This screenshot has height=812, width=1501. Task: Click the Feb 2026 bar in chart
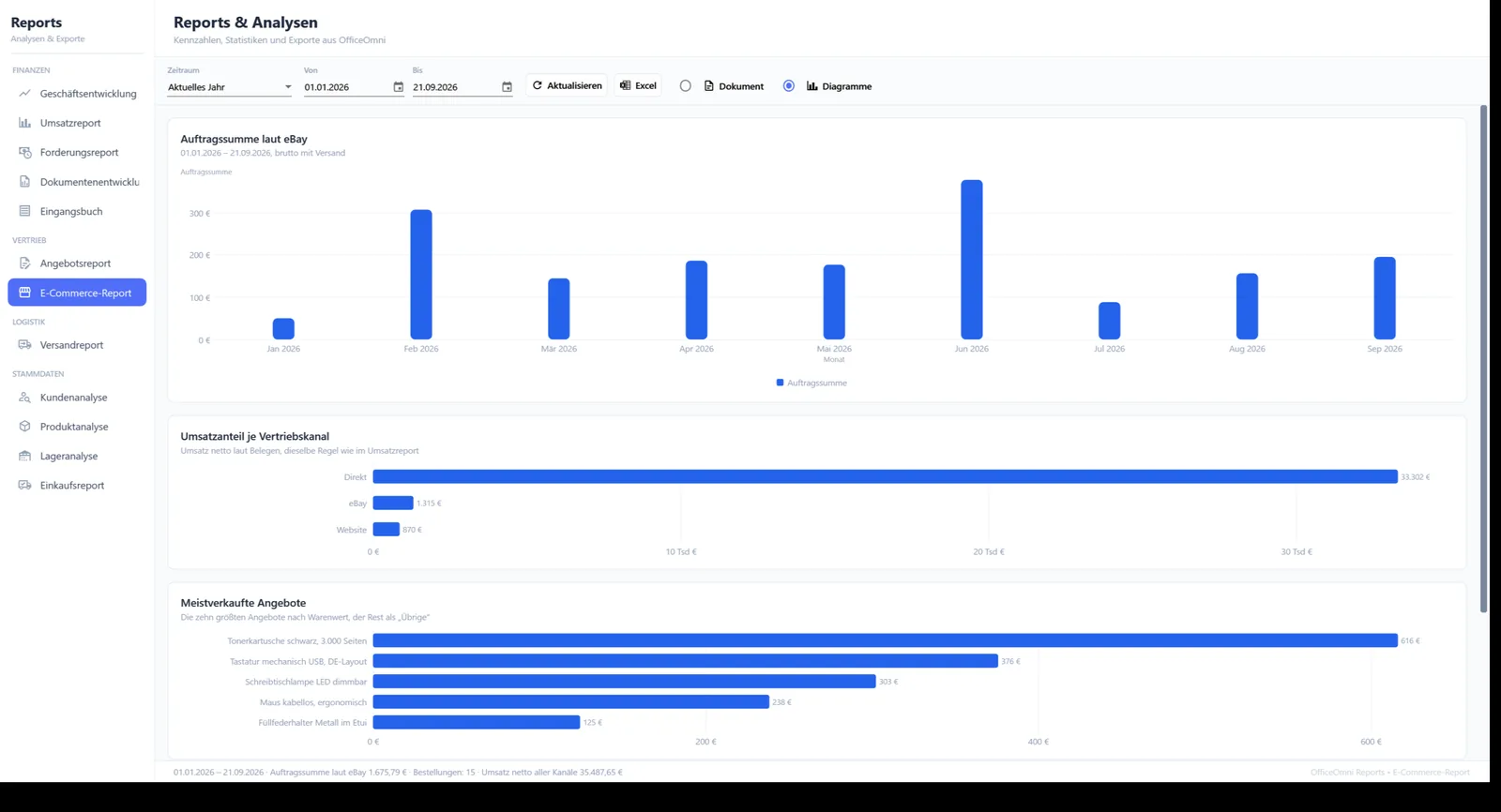click(x=421, y=275)
